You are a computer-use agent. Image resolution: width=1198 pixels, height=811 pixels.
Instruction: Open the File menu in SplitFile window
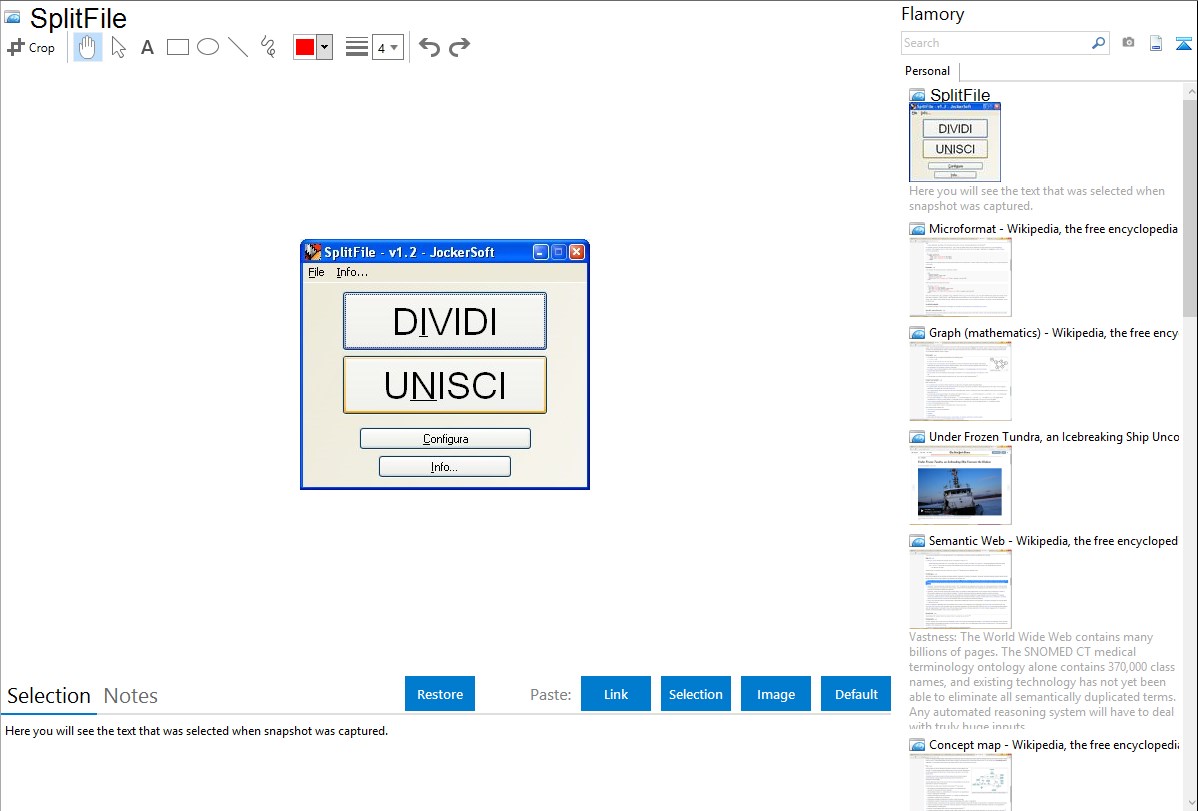tap(316, 272)
